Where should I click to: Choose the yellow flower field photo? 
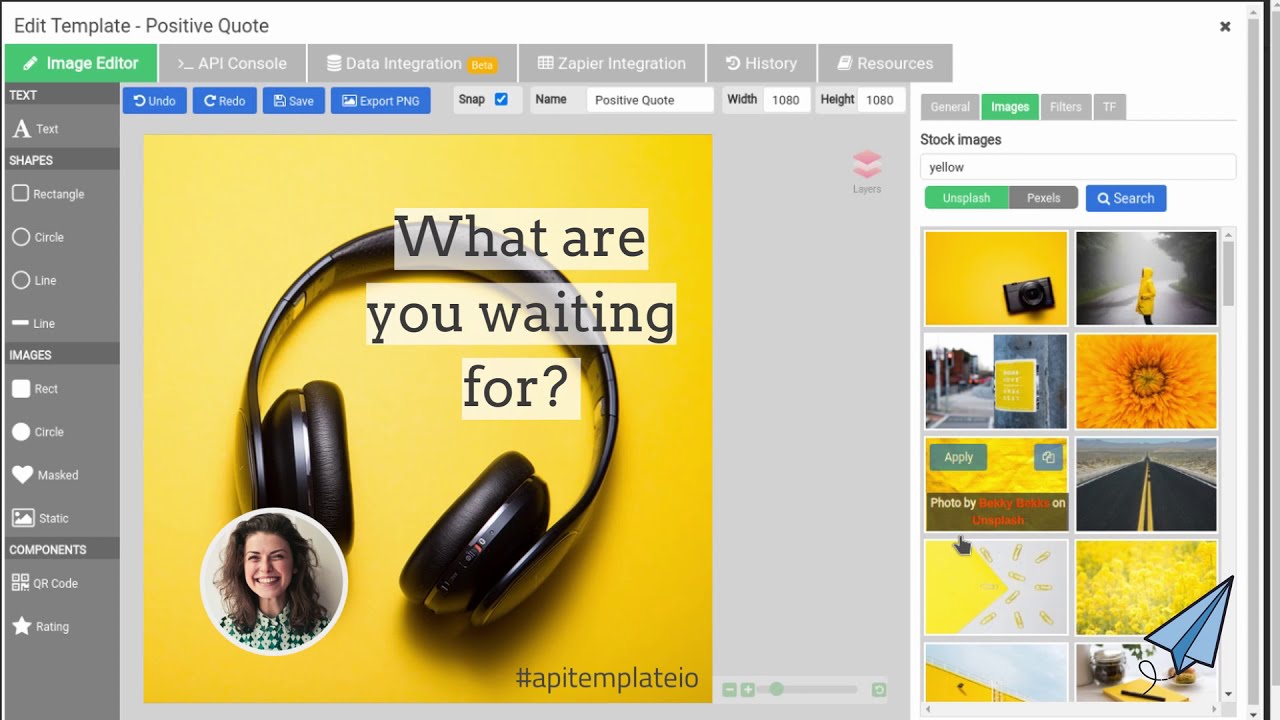1146,587
